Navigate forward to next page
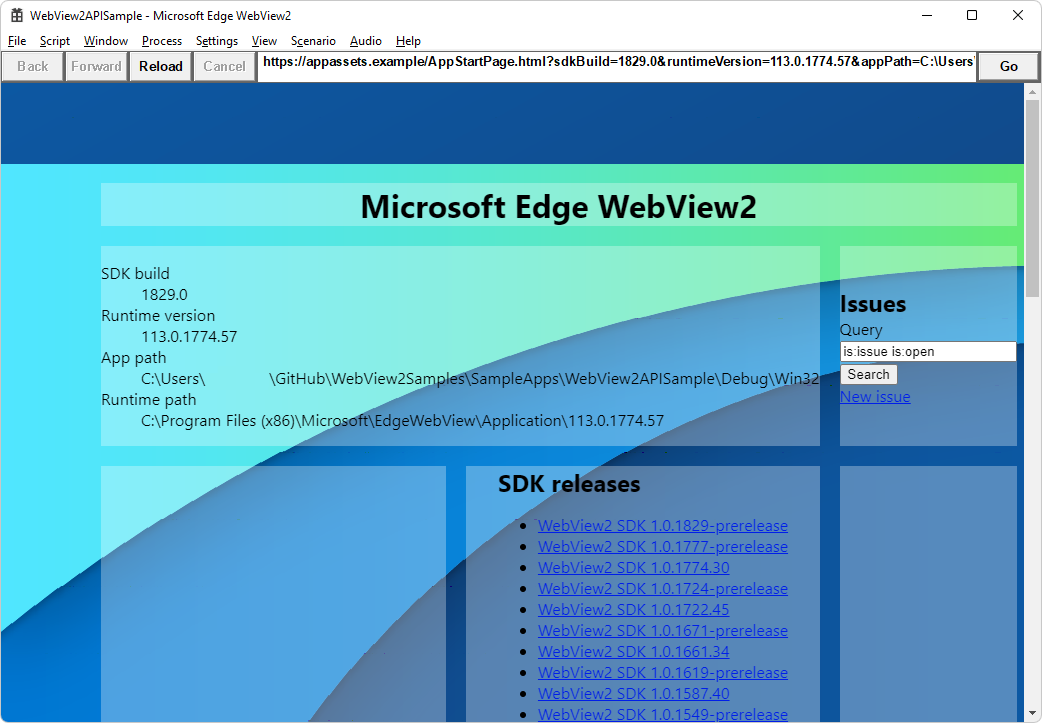The width and height of the screenshot is (1042, 723). [x=96, y=66]
